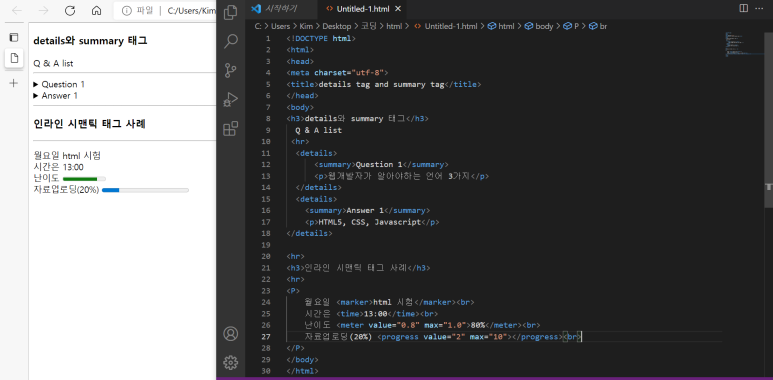The height and width of the screenshot is (380, 773).
Task: Open the Run and Debug view
Action: pos(230,100)
